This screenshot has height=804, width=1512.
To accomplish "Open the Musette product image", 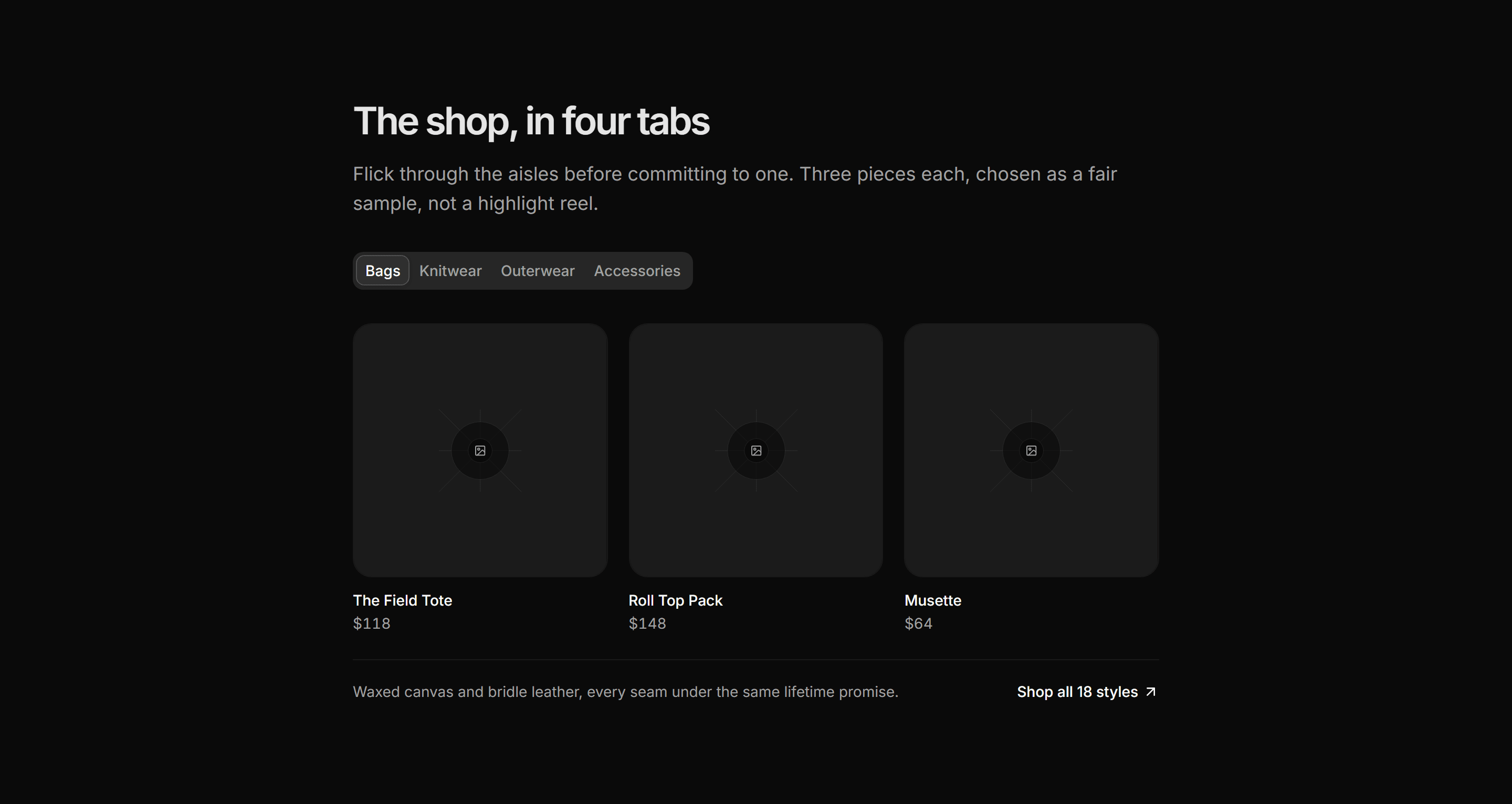I will (1031, 450).
